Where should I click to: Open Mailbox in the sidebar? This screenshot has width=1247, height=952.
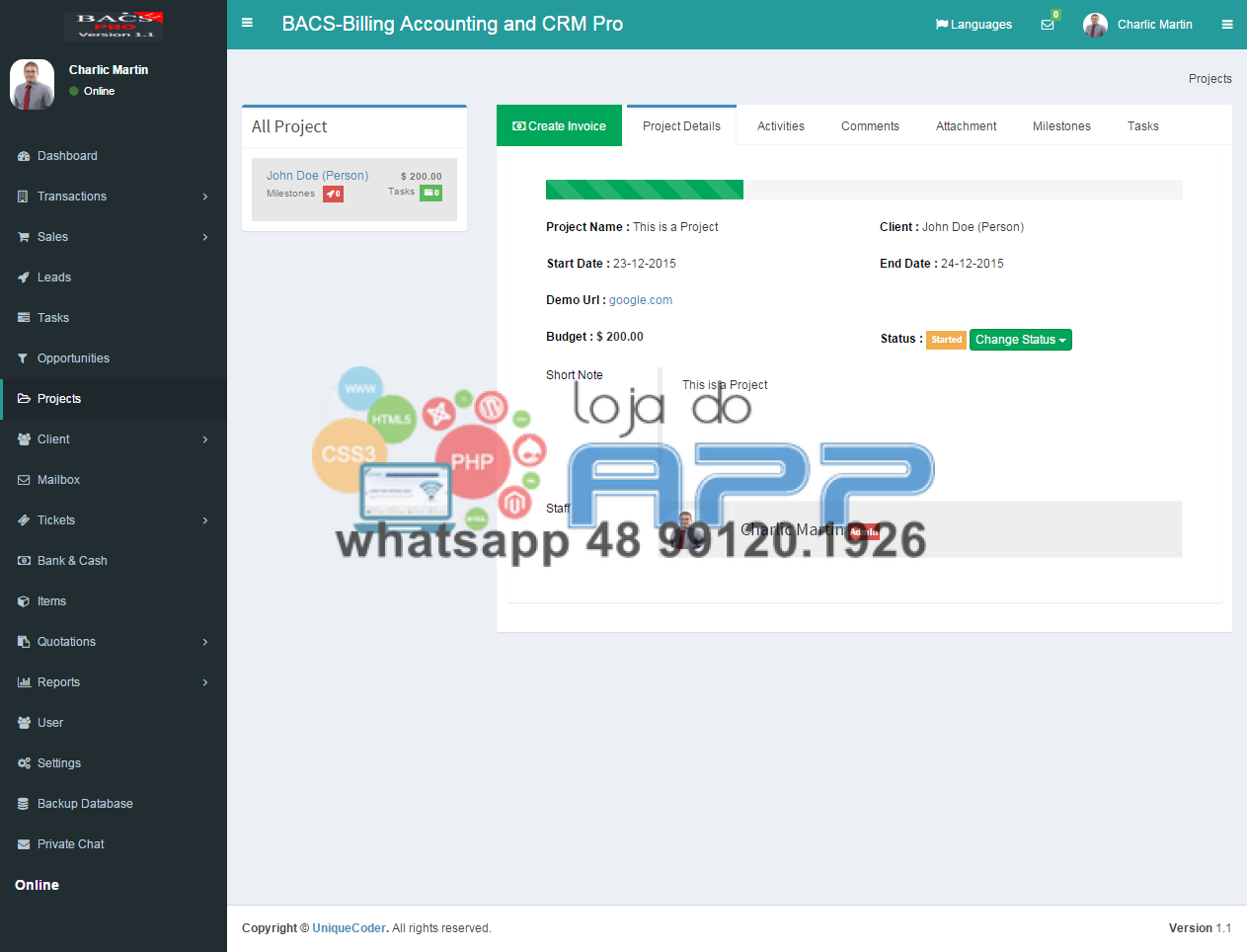[58, 480]
